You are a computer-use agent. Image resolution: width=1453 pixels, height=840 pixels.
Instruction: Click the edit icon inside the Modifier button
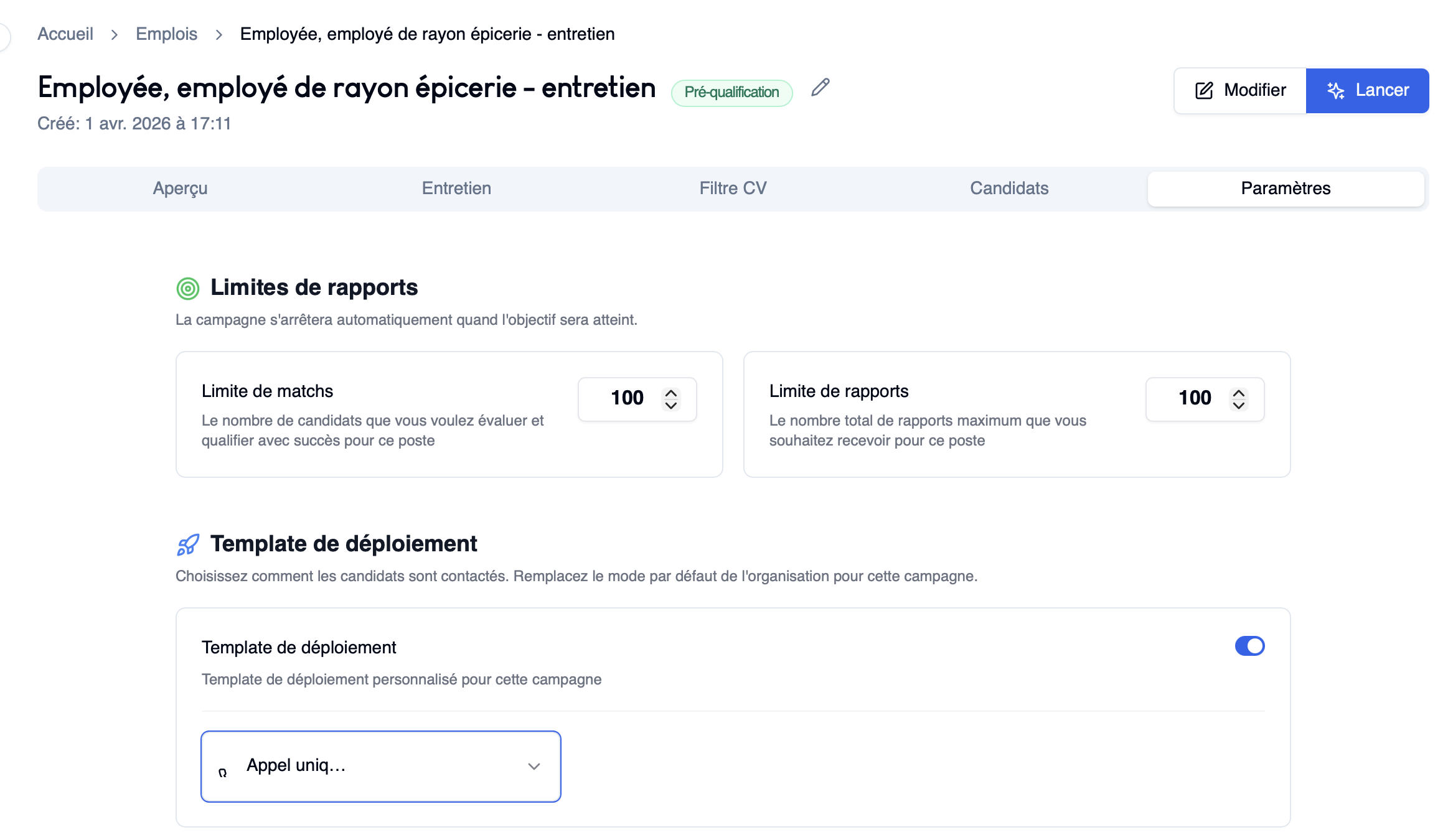(x=1203, y=90)
